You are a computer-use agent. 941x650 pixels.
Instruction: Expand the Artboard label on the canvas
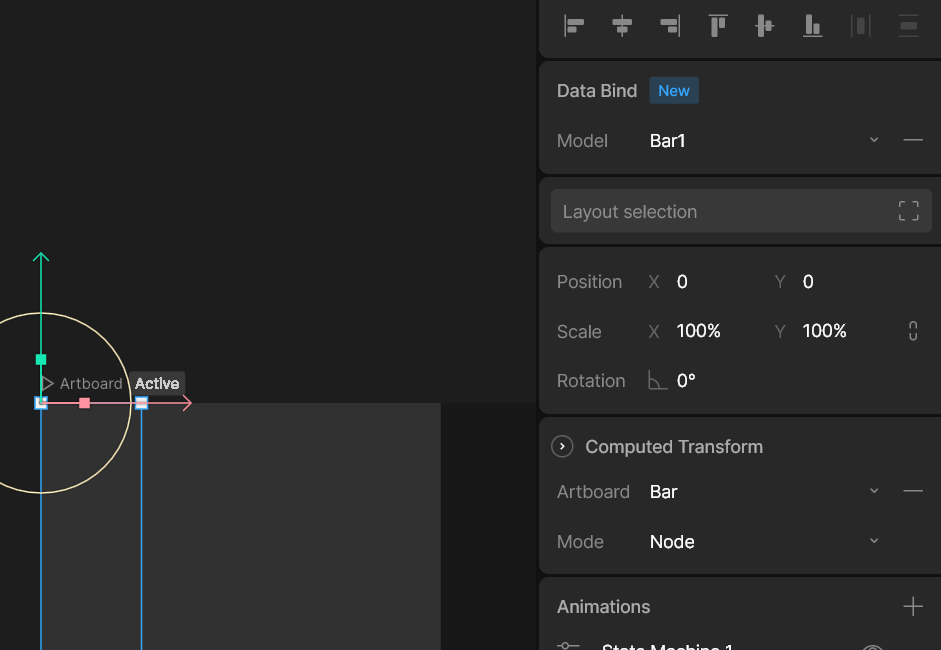click(47, 383)
